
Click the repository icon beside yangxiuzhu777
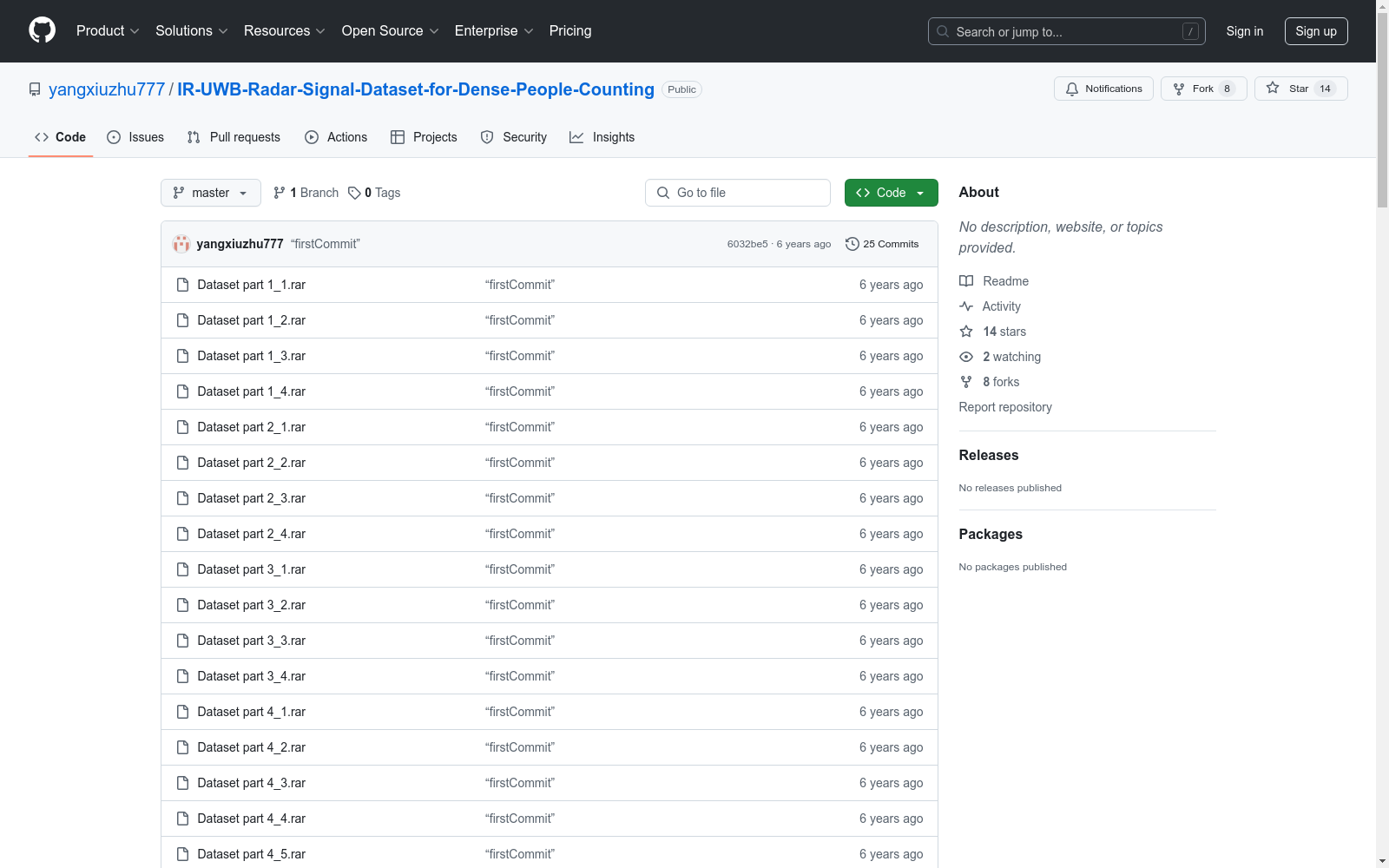35,89
